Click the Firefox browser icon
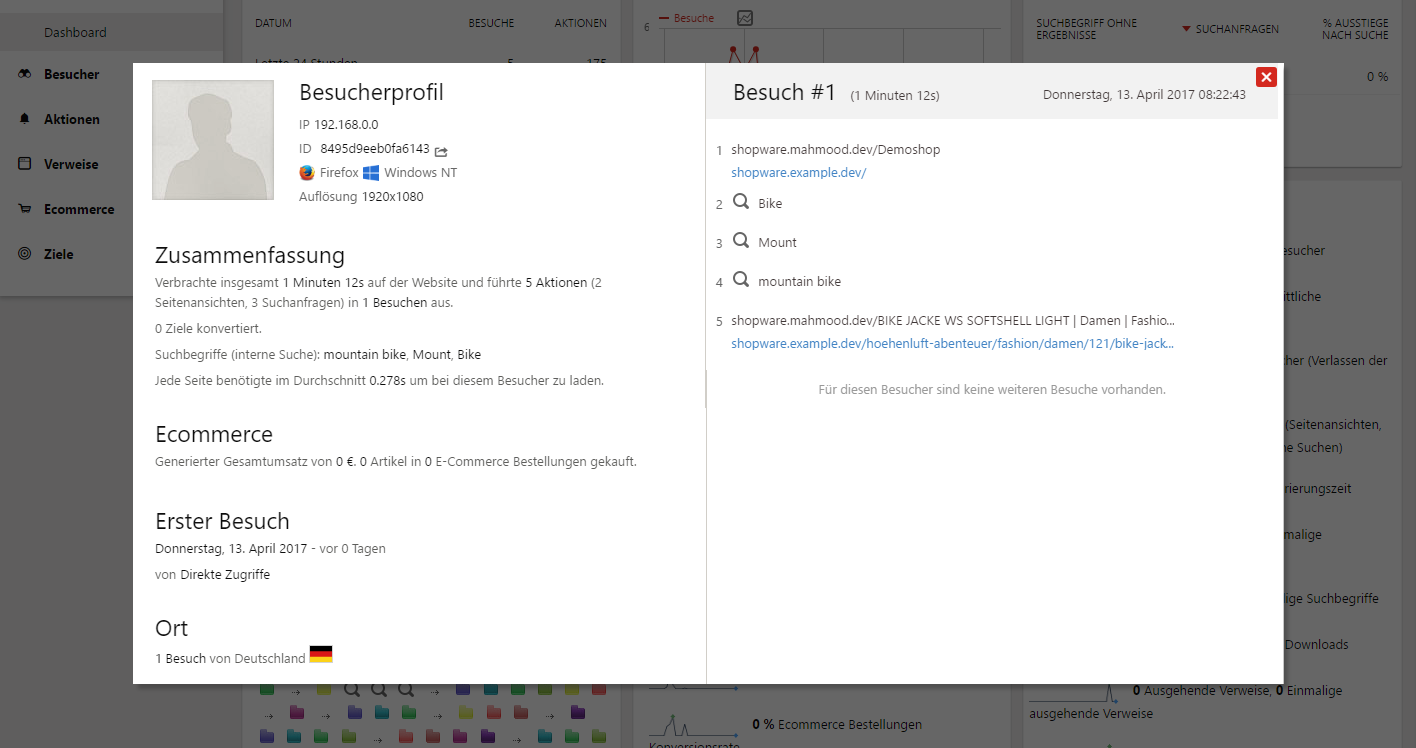The height and width of the screenshot is (748, 1416). (x=307, y=172)
